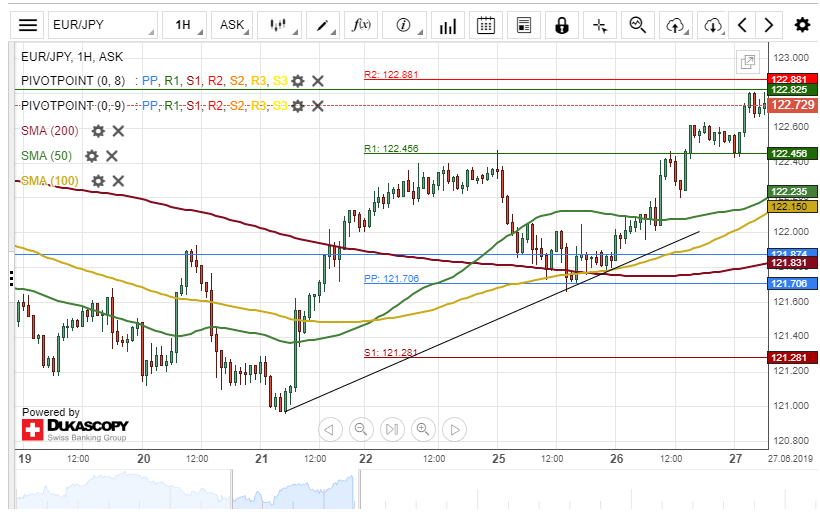820x514 pixels.
Task: Remove the SMA (200) indicator
Action: (x=118, y=131)
